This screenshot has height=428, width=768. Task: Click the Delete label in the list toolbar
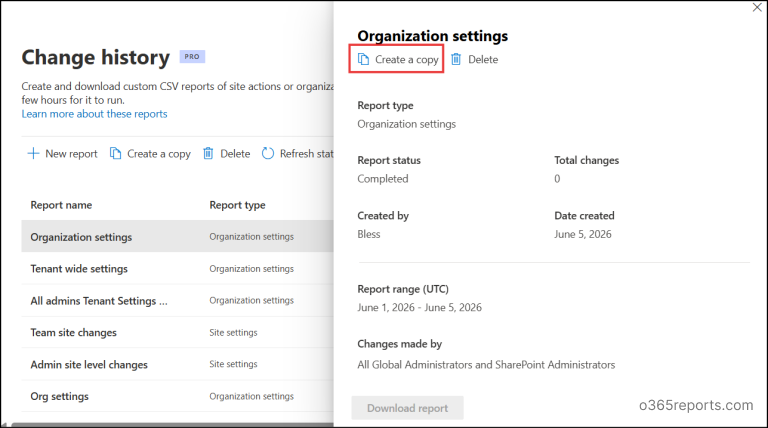[x=235, y=154]
